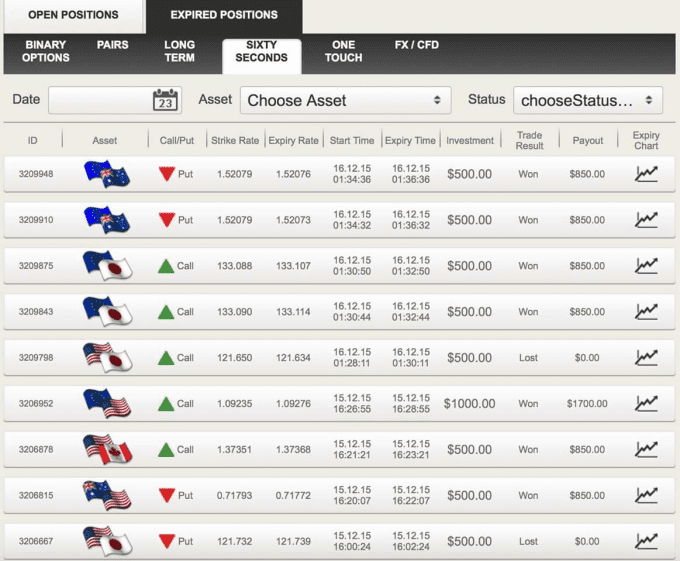Switch to Long Term tab
Viewport: 680px width, 561px height.
pyautogui.click(x=180, y=51)
